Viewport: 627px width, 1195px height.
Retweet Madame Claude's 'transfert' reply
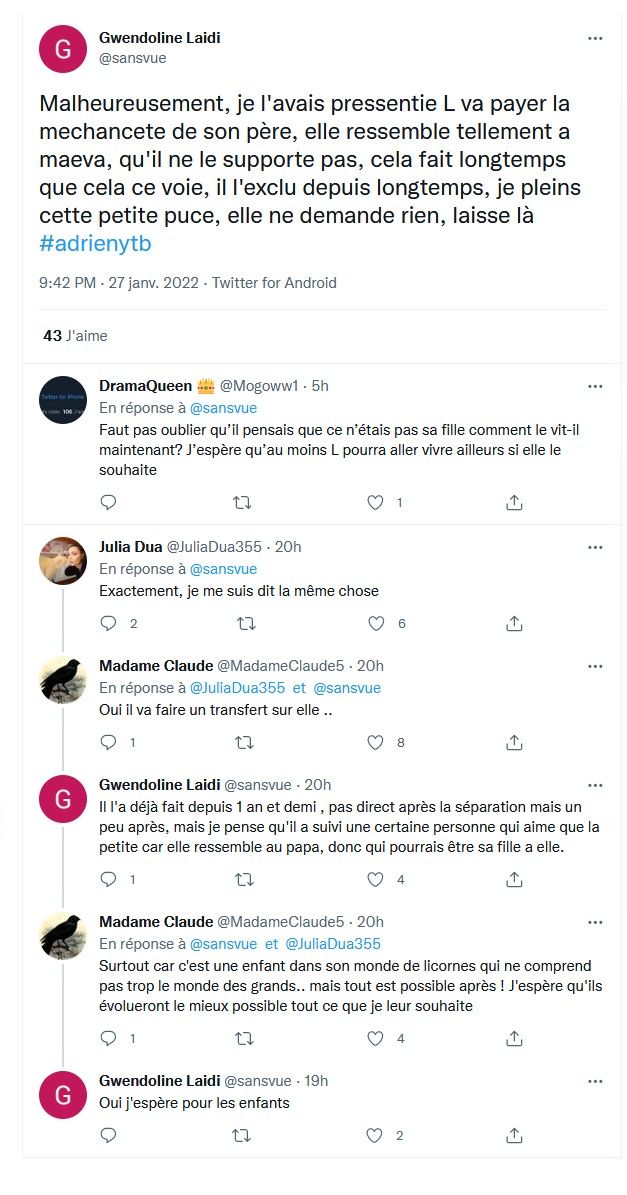[244, 742]
